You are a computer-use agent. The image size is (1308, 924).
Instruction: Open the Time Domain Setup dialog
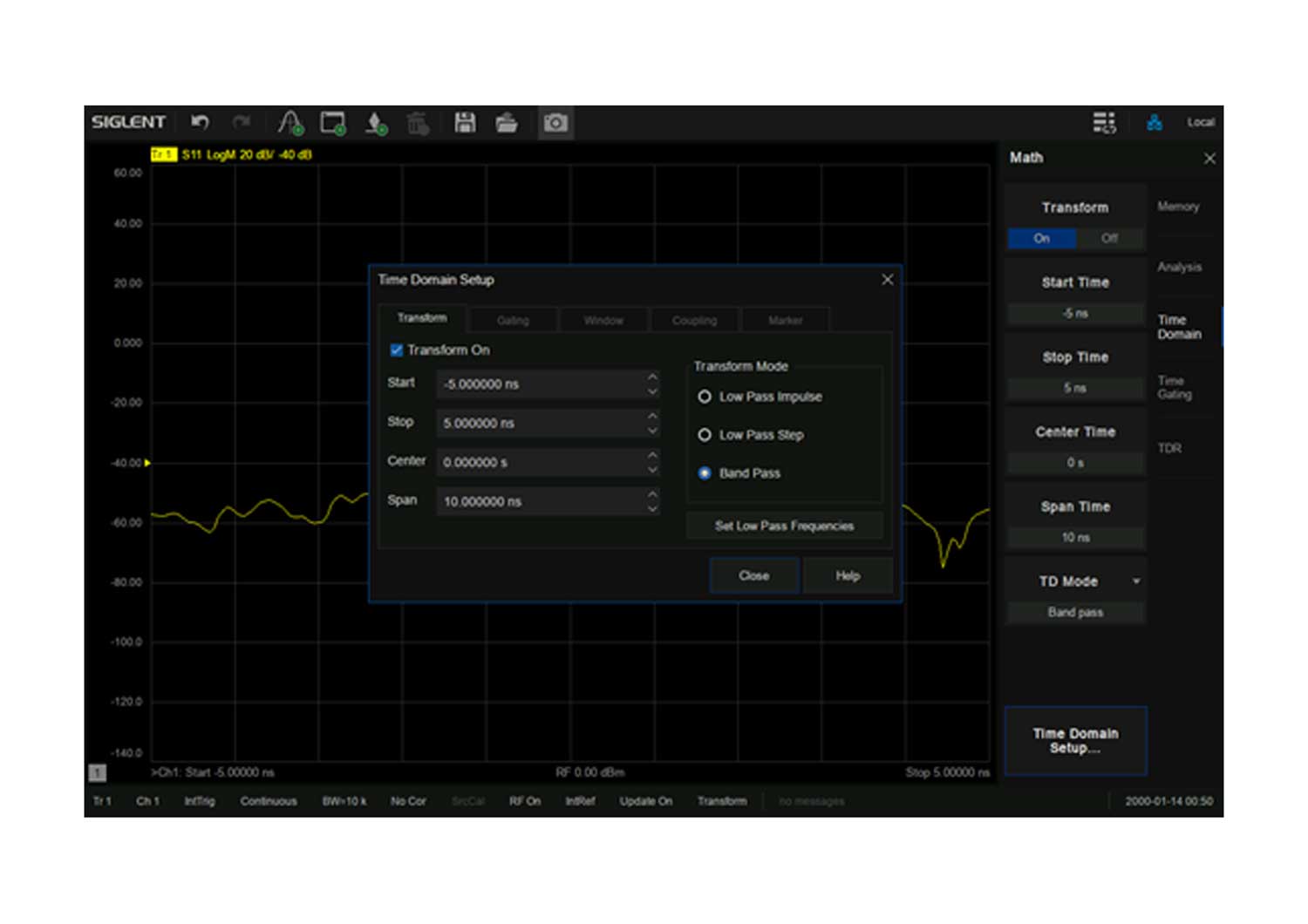(1075, 741)
